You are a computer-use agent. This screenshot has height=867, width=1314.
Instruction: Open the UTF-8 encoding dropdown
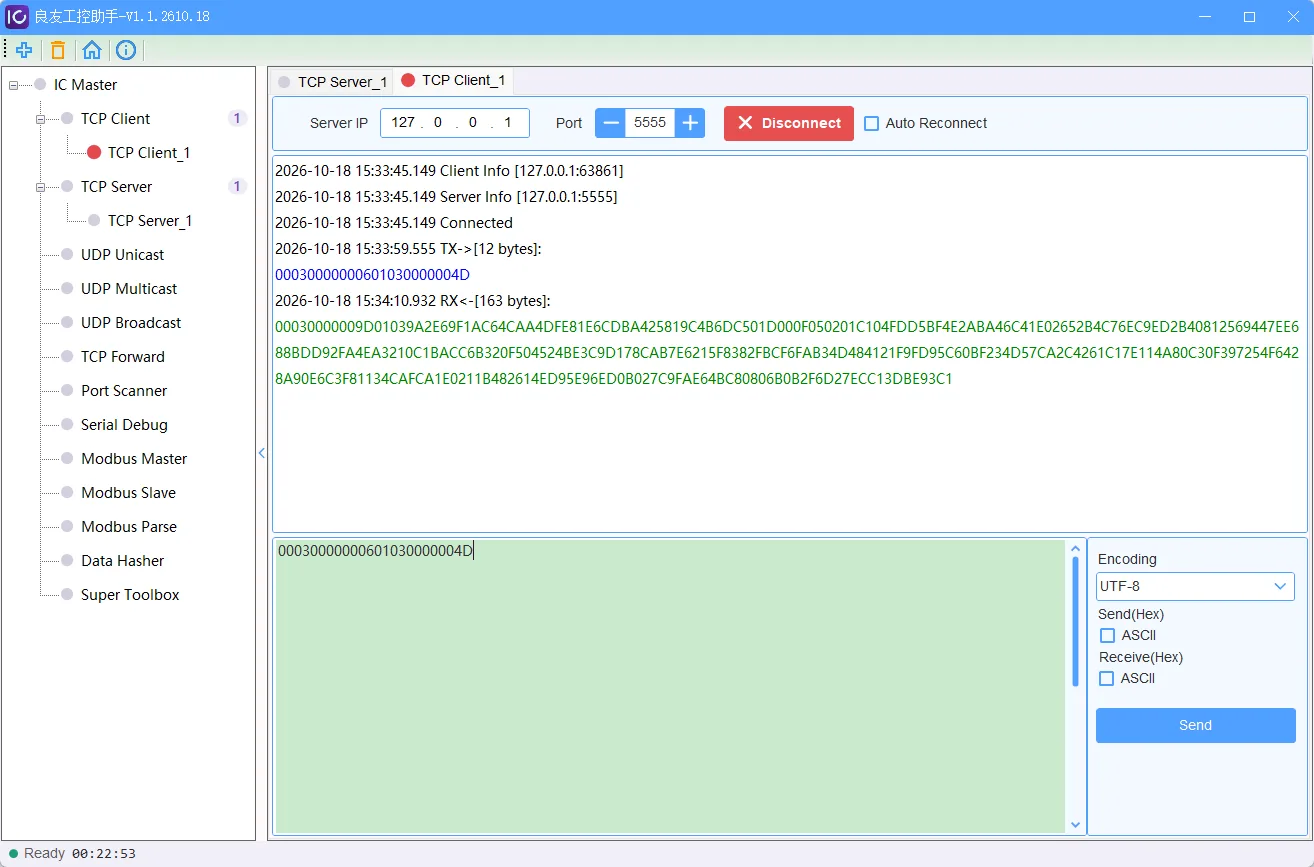click(1195, 586)
